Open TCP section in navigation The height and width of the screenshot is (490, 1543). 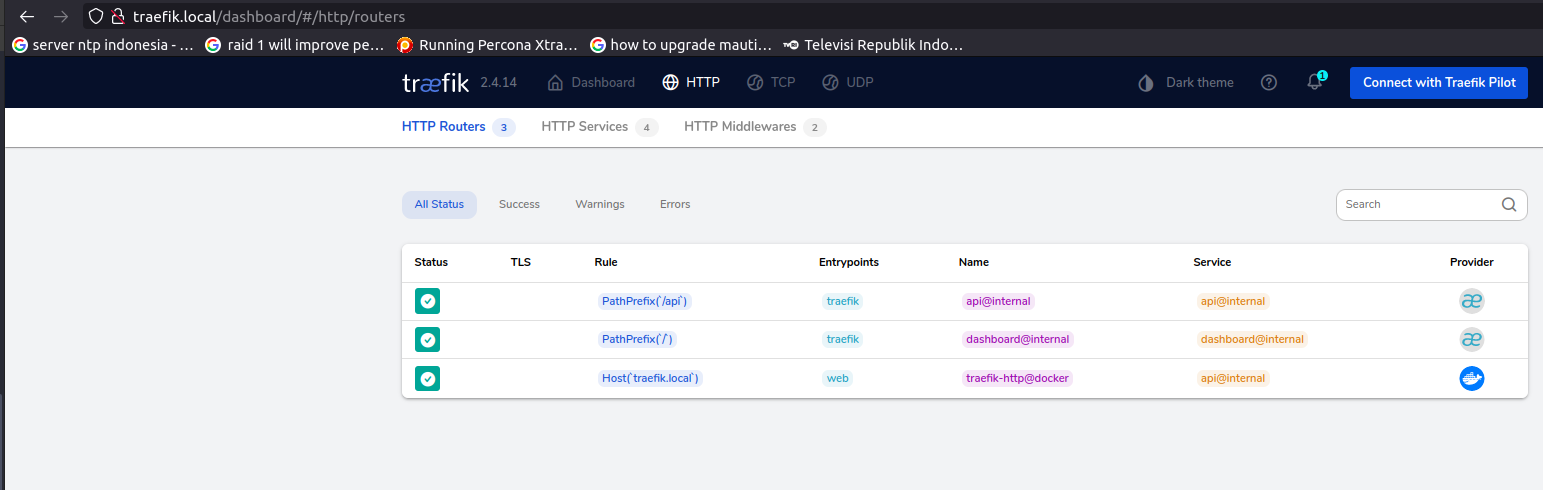[771, 82]
